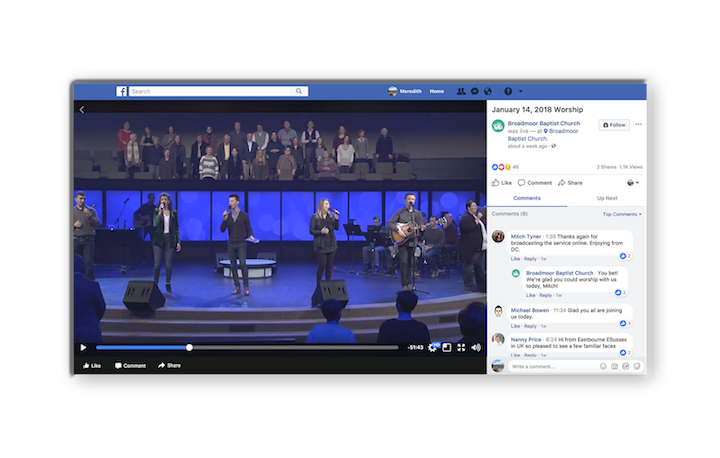Enter fullscreen video mode
720x458 pixels.
coord(461,347)
